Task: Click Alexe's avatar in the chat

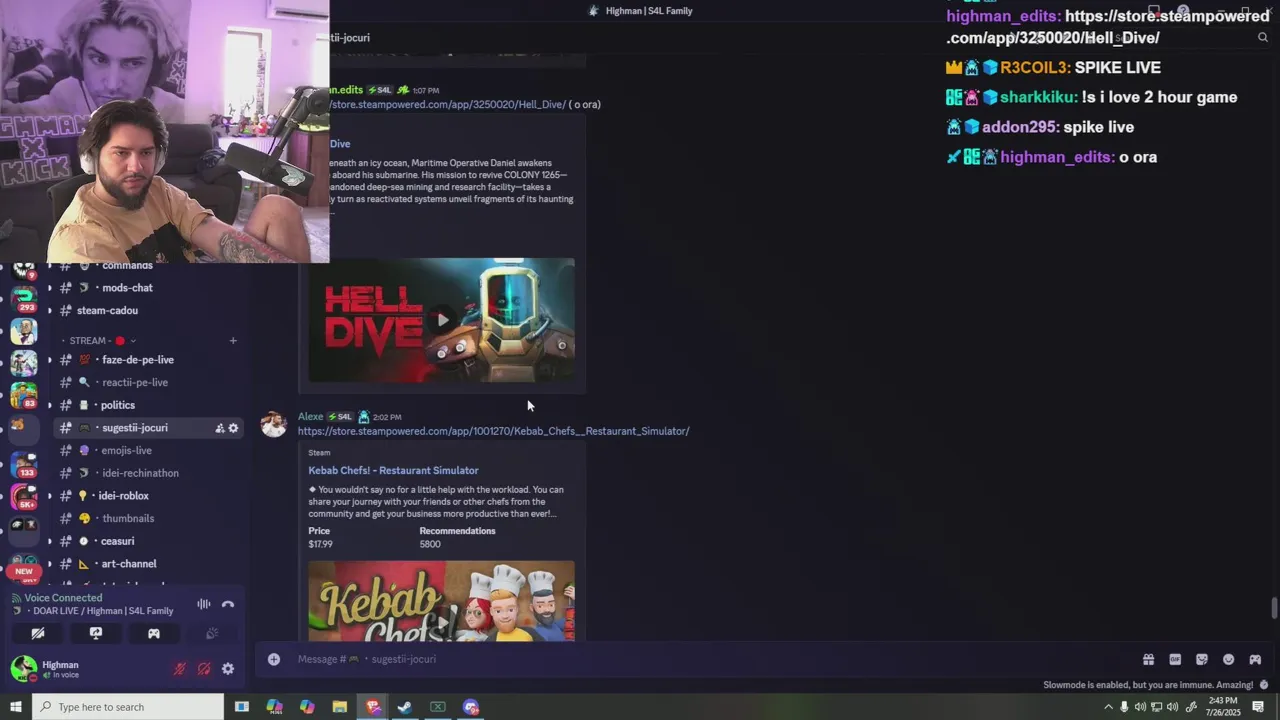Action: click(273, 424)
